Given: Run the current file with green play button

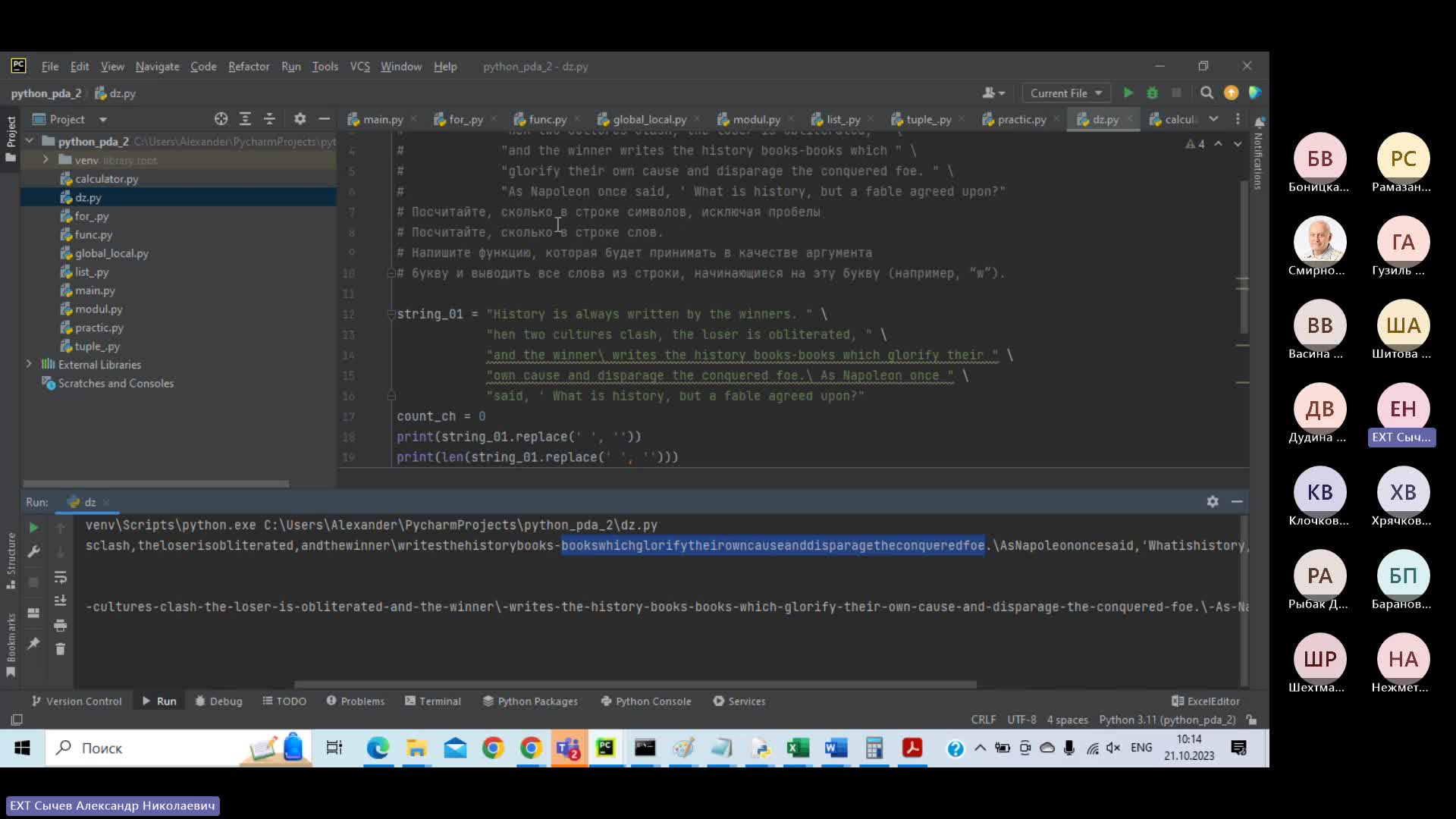Looking at the screenshot, I should coord(1128,93).
